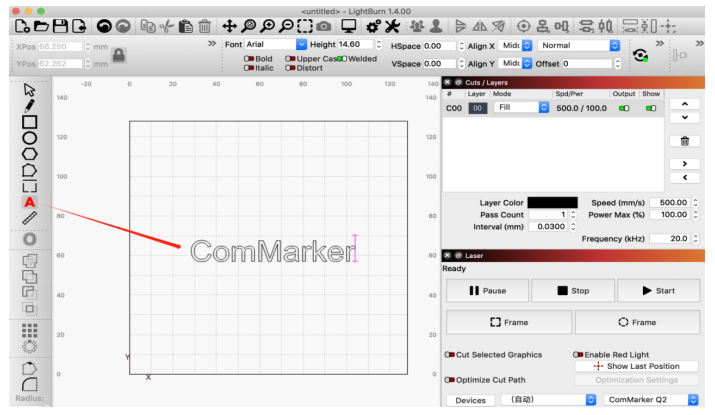The width and height of the screenshot is (715, 415).
Task: Click the Devices button
Action: (x=470, y=400)
